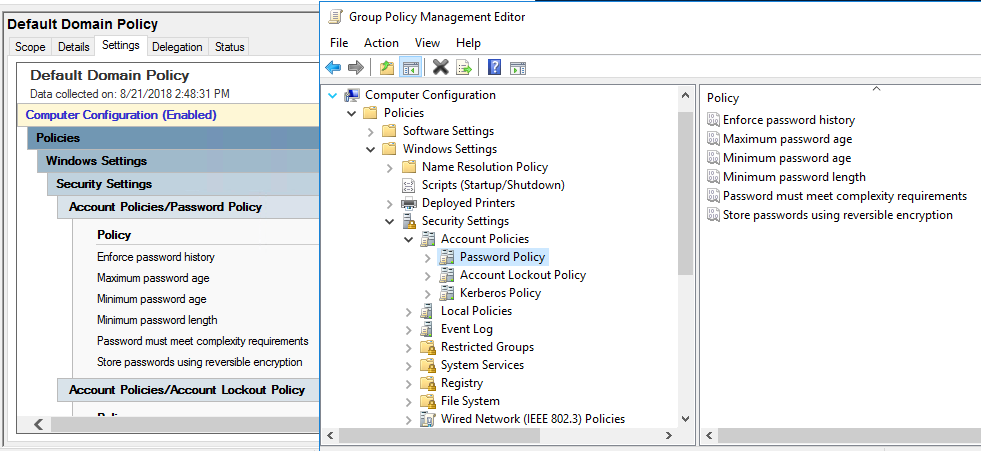Open the View menu
This screenshot has height=451, width=981.
coord(427,43)
